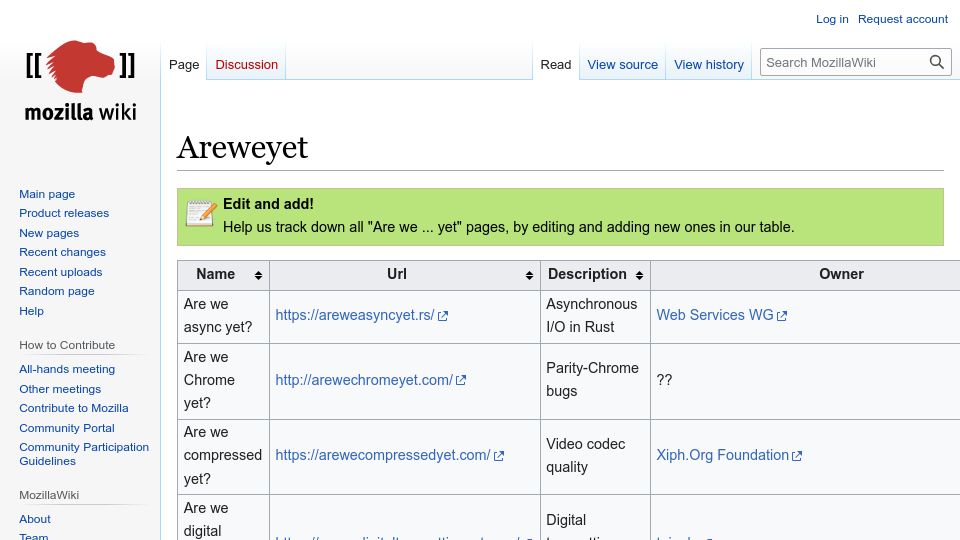The image size is (960, 540).
Task: Click the 'Edit and add!' banner title
Action: (268, 204)
